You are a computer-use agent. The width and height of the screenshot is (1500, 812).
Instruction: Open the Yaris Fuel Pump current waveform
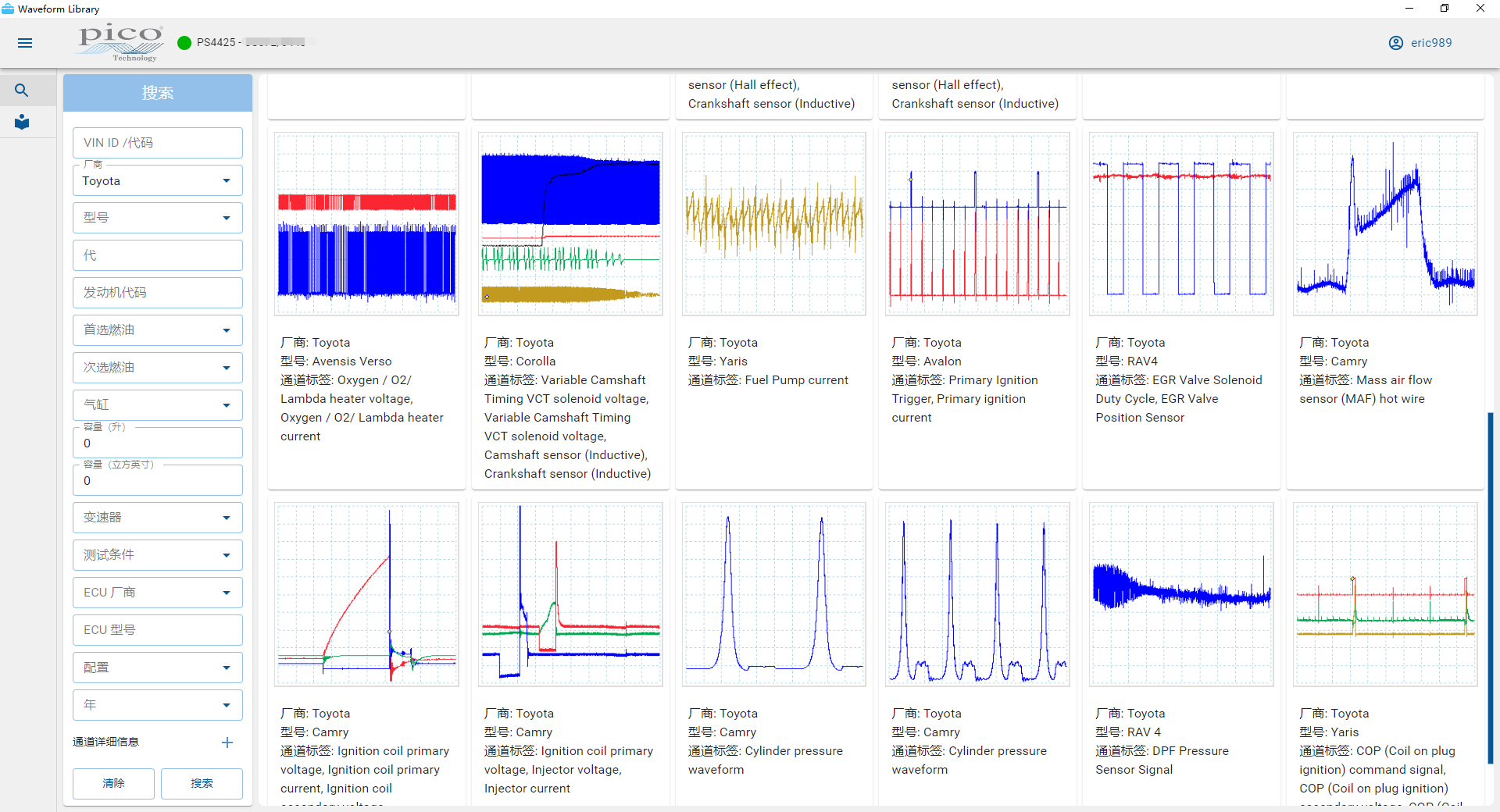pyautogui.click(x=773, y=224)
